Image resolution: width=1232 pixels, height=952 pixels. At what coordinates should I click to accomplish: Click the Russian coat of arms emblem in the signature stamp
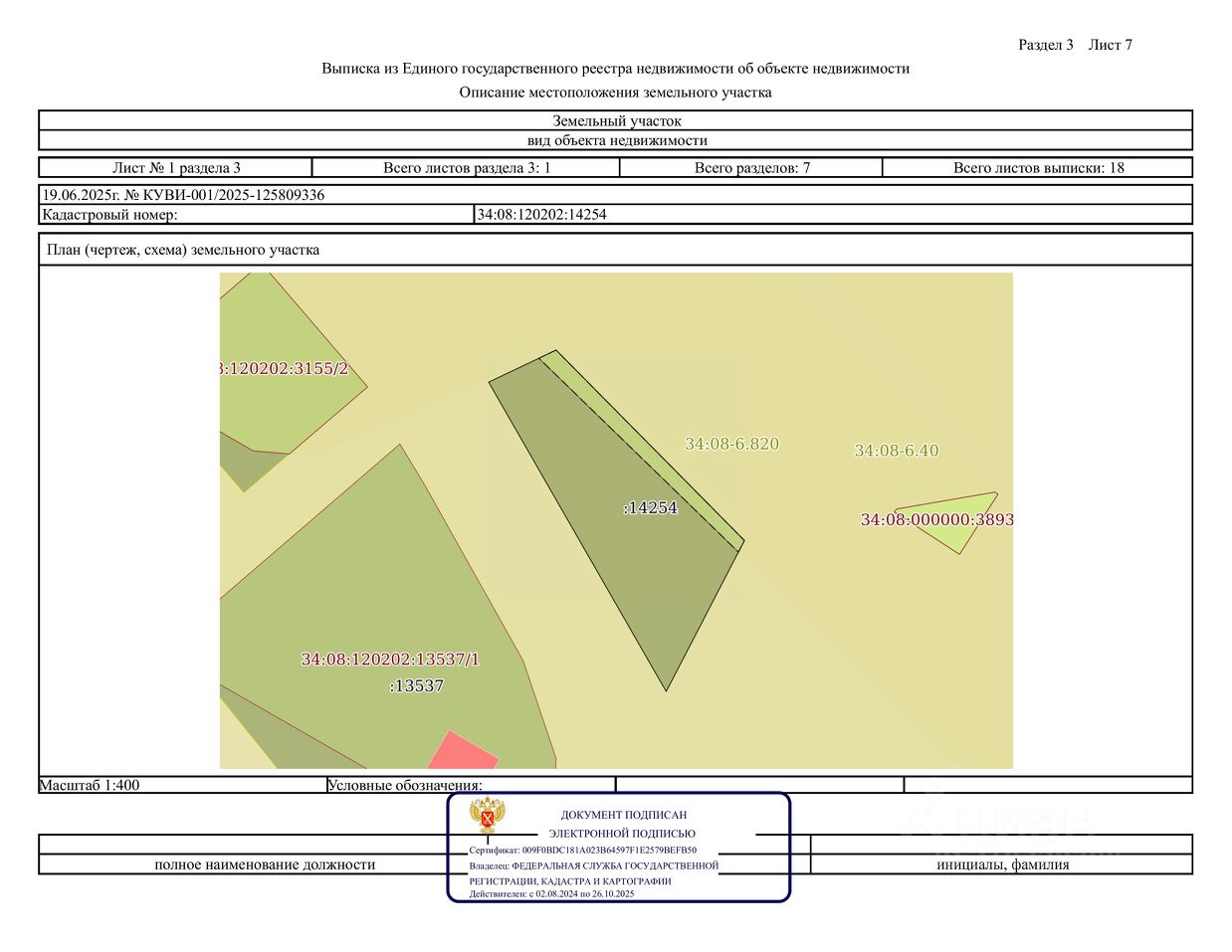pyautogui.click(x=488, y=817)
